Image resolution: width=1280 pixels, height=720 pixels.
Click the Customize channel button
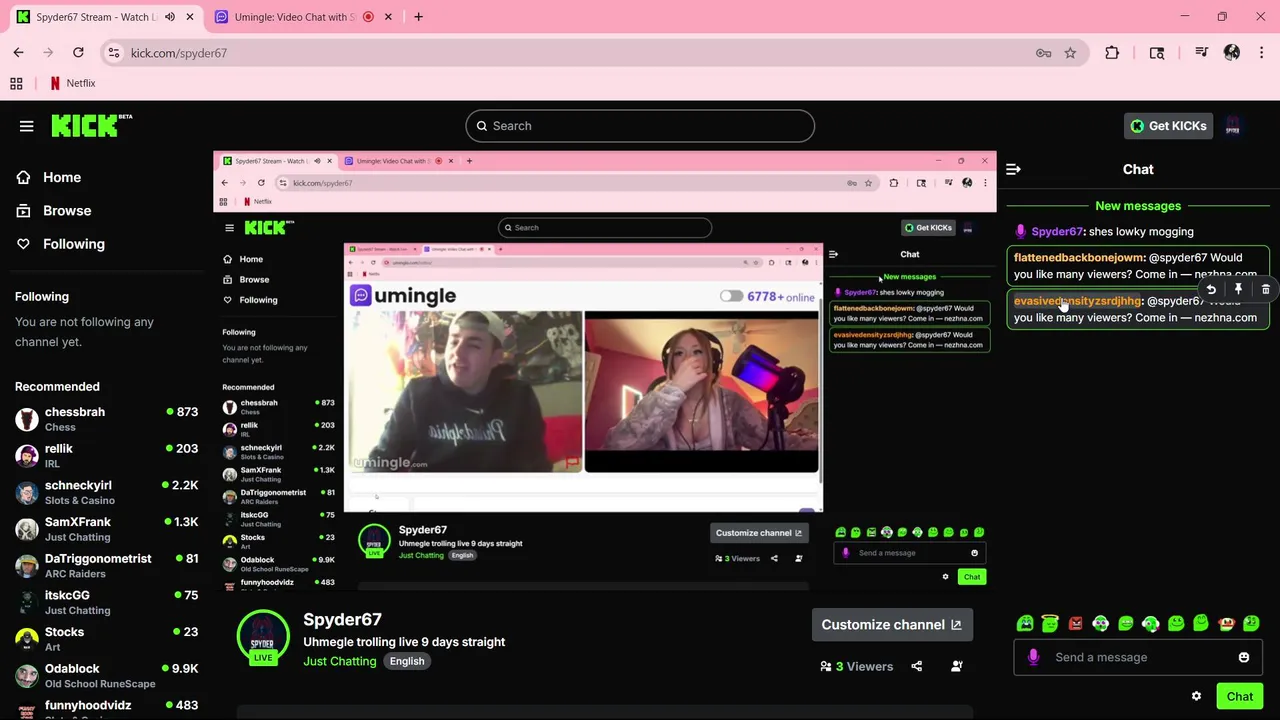click(x=891, y=624)
